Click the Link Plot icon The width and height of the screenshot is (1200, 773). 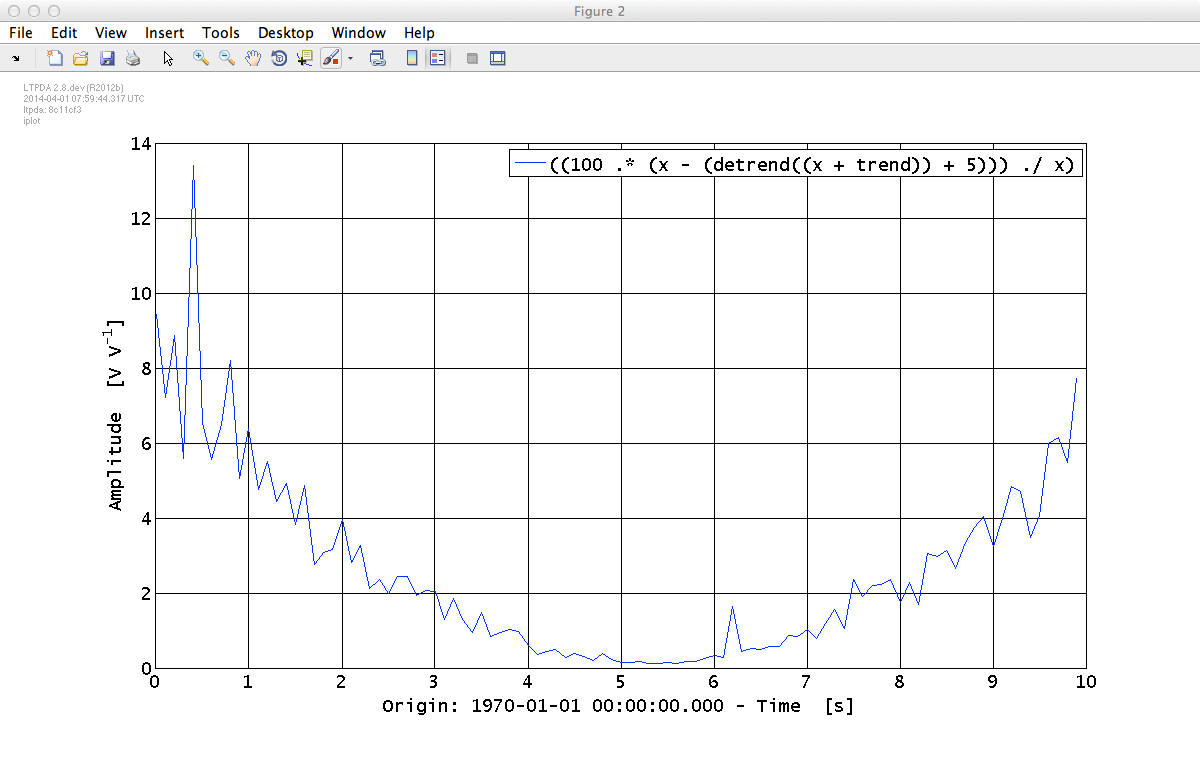point(378,59)
